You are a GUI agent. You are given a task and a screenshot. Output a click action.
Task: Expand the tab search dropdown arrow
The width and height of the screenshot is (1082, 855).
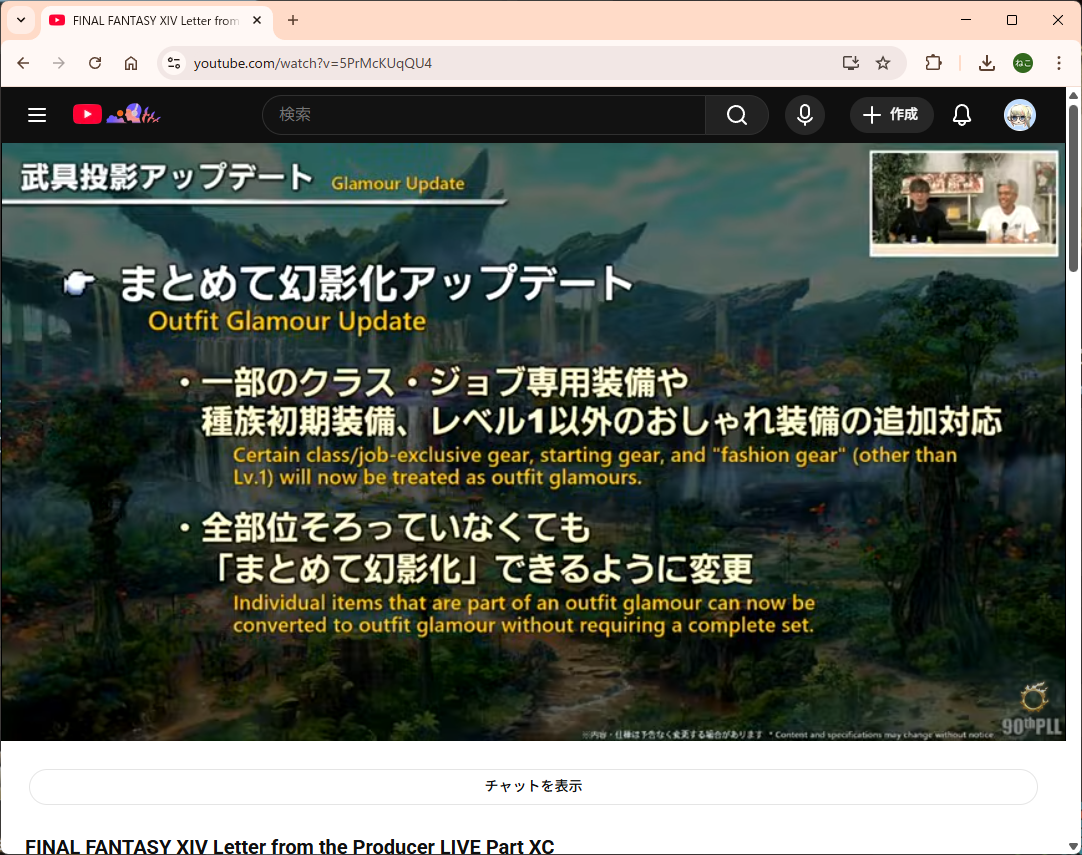[21, 20]
